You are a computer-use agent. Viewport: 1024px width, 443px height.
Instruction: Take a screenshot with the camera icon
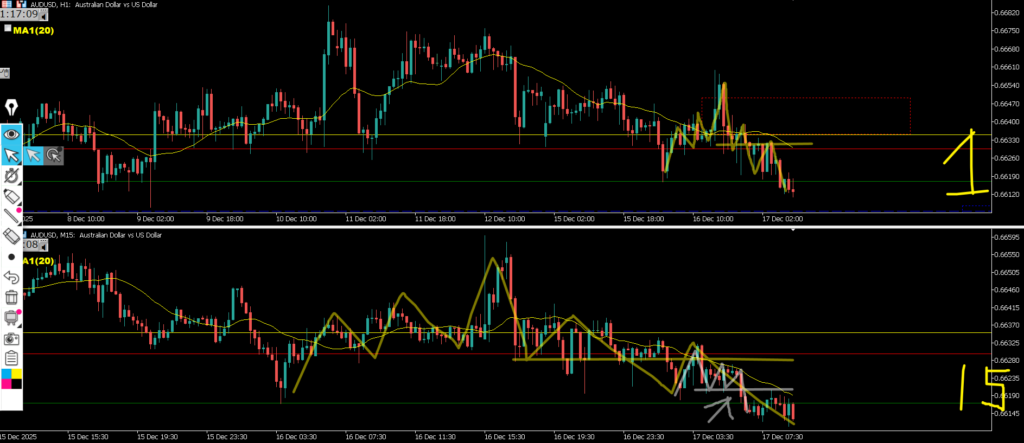point(12,339)
